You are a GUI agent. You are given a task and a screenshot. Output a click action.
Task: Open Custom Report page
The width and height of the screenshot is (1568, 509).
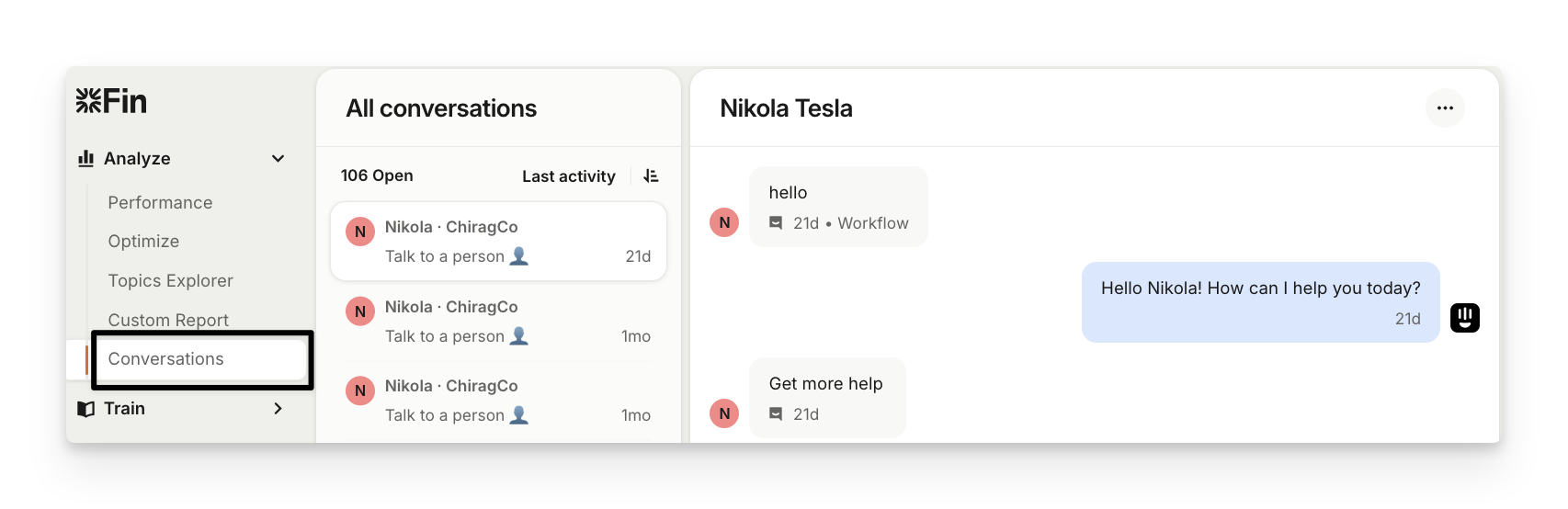tap(168, 320)
